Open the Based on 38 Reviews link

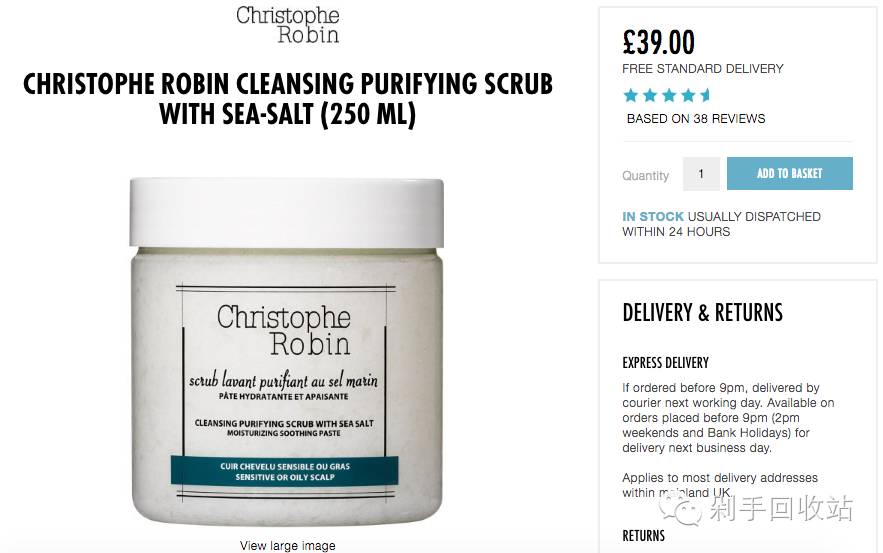(x=696, y=119)
